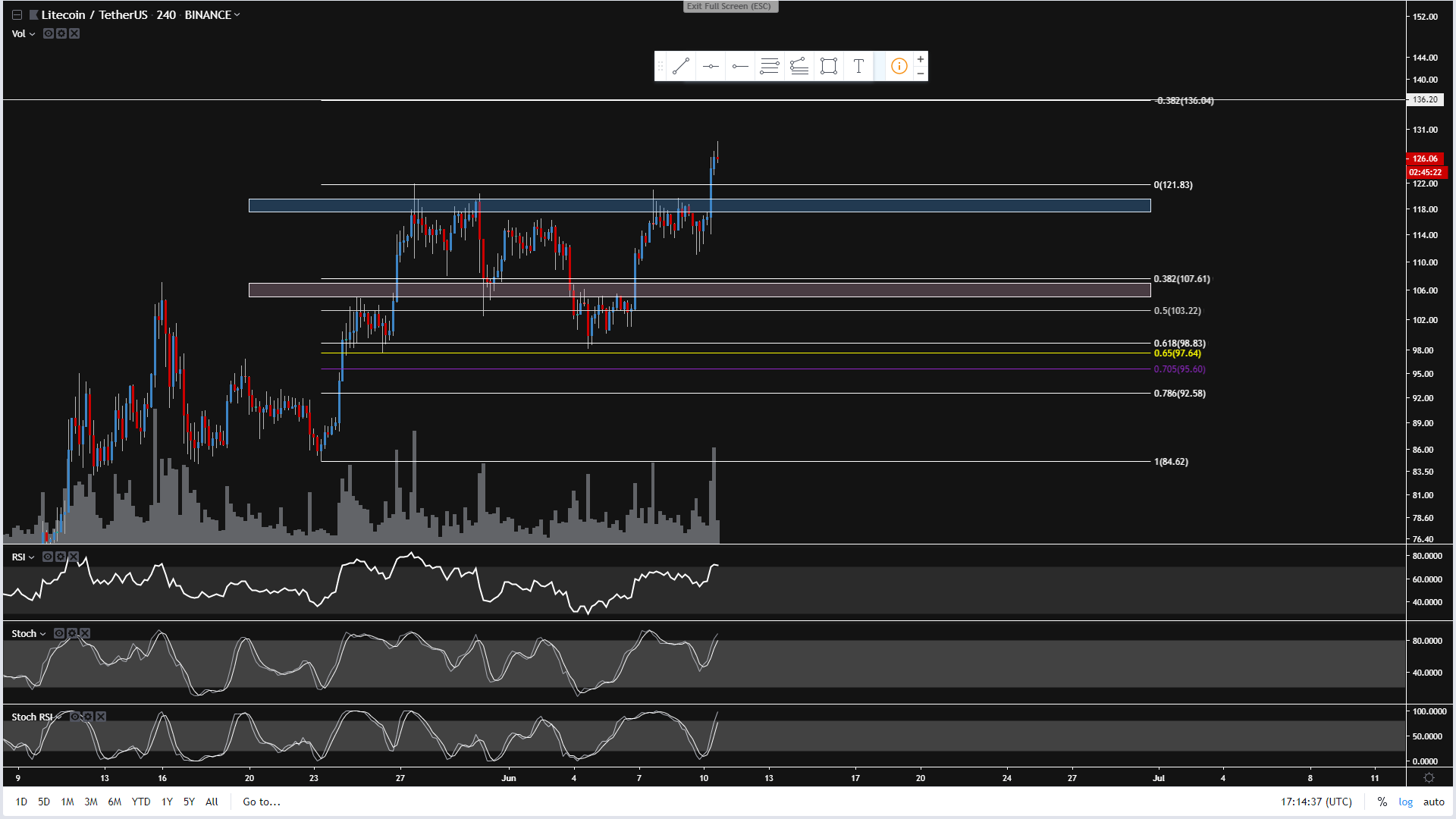Viewport: 1456px width, 819px height.
Task: Click the orange info icon
Action: coord(899,67)
